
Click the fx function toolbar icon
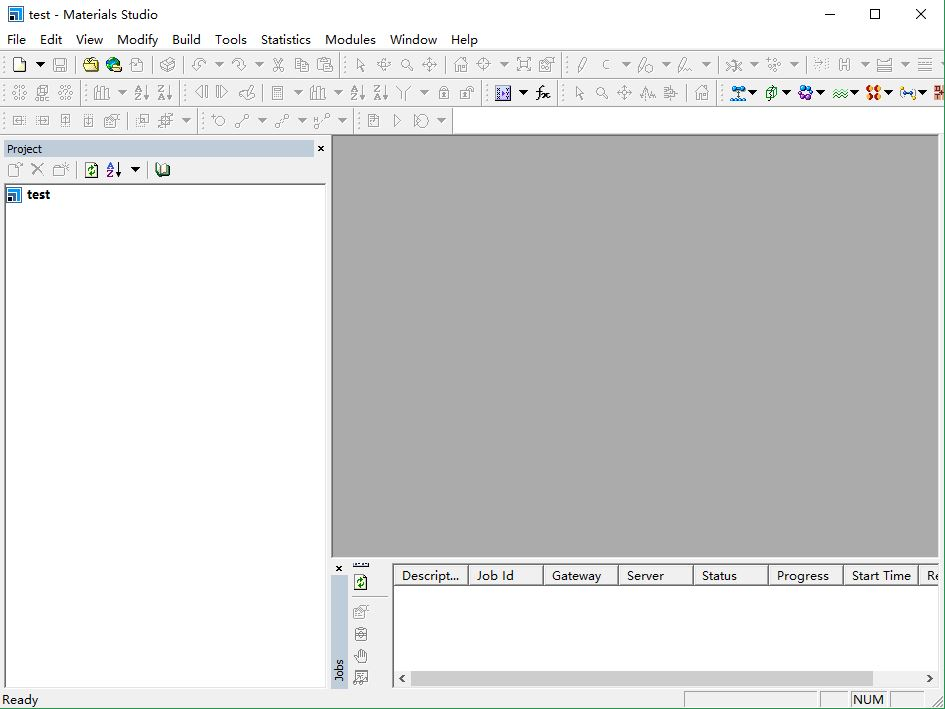[x=543, y=93]
